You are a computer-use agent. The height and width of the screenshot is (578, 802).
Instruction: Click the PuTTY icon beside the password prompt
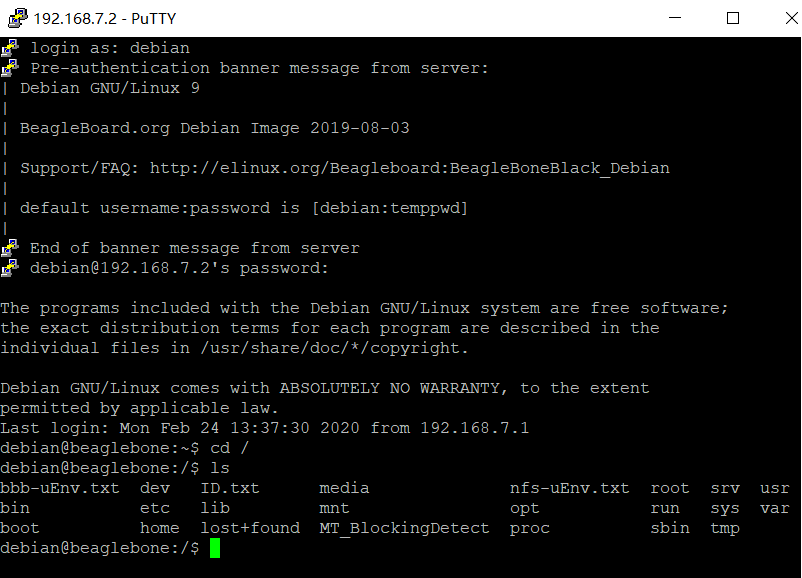10,268
